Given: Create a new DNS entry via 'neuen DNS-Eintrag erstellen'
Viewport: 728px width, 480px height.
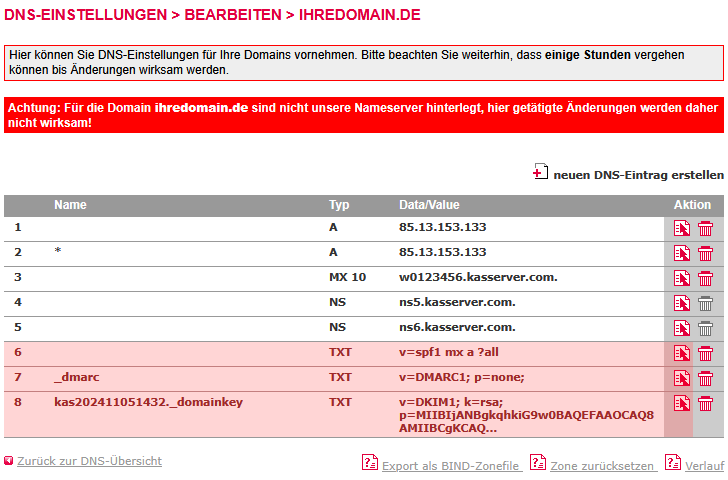Looking at the screenshot, I should (x=638, y=175).
